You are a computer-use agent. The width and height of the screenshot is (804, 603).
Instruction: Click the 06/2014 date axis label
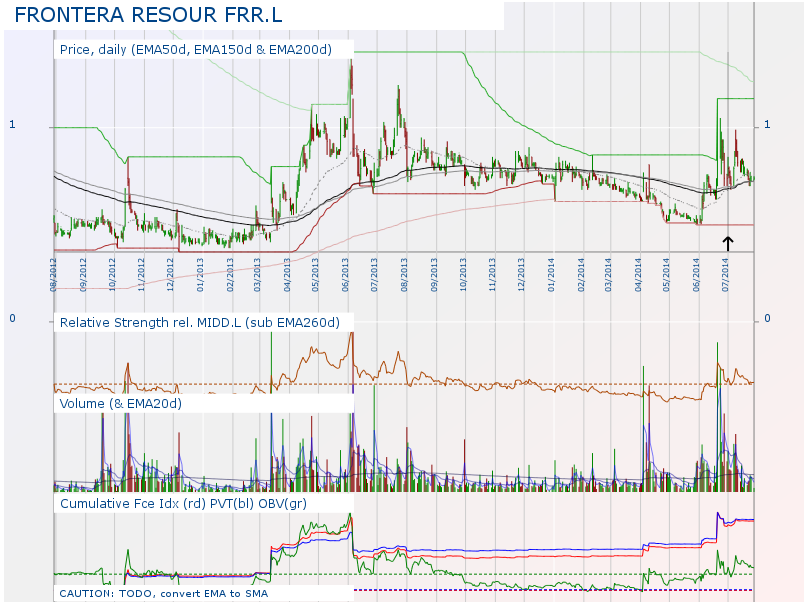pyautogui.click(x=696, y=275)
